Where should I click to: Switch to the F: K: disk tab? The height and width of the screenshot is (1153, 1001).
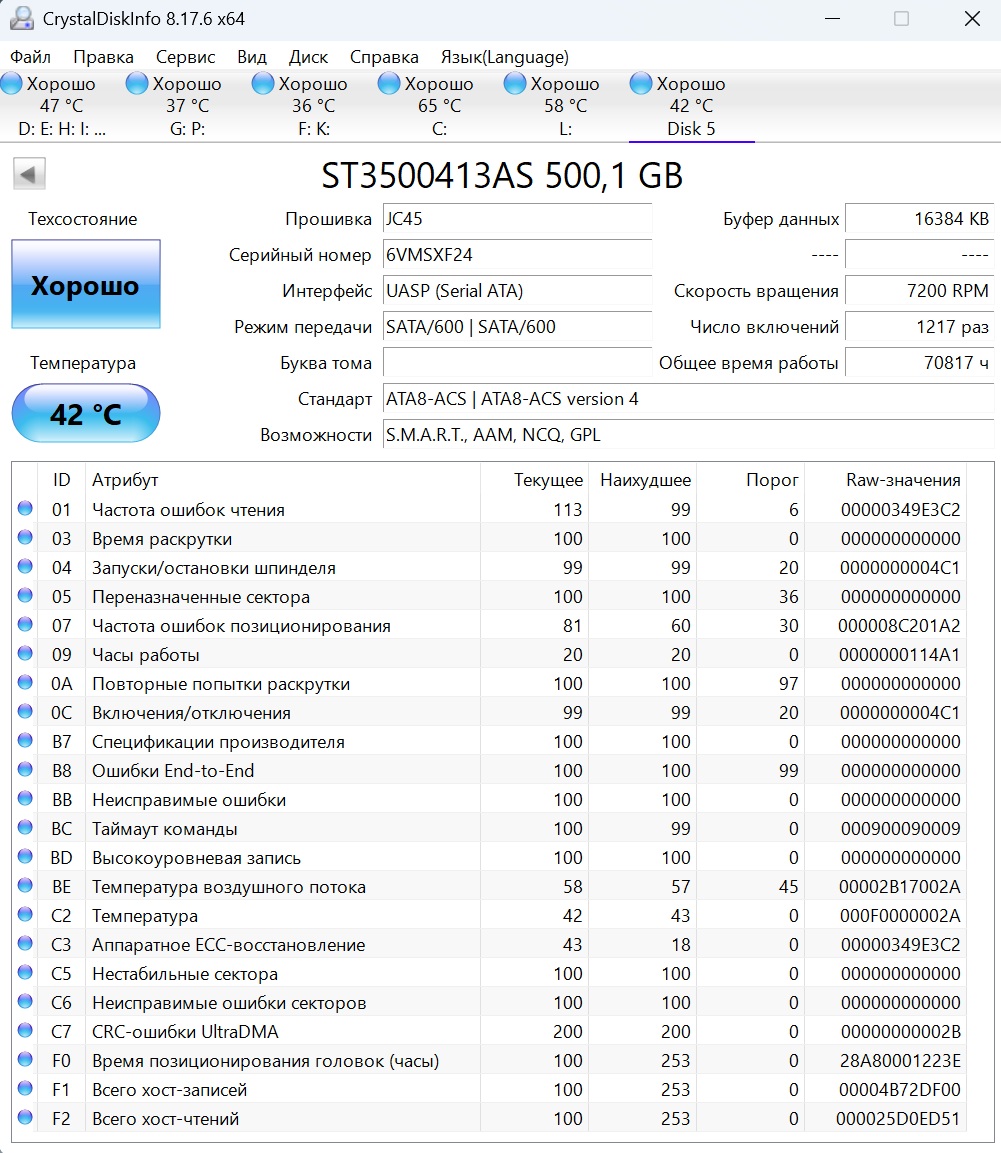(x=314, y=106)
